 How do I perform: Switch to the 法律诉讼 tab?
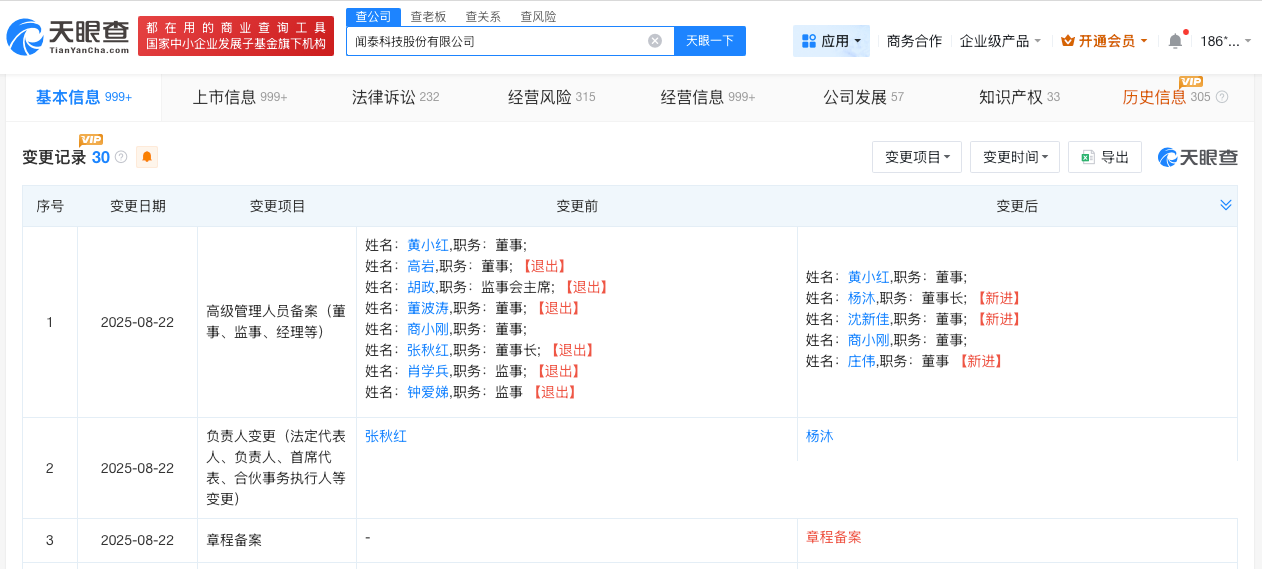pyautogui.click(x=395, y=97)
